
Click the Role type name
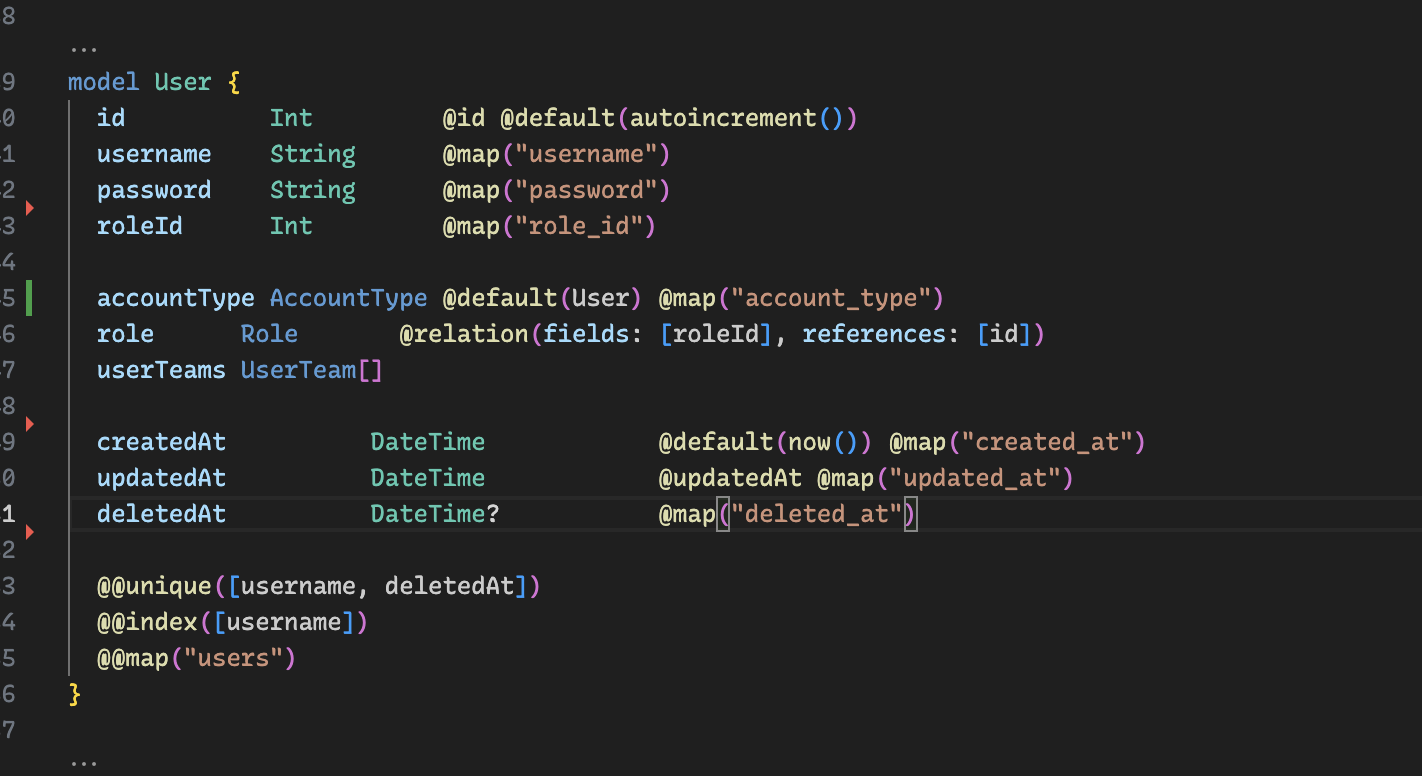(x=270, y=334)
